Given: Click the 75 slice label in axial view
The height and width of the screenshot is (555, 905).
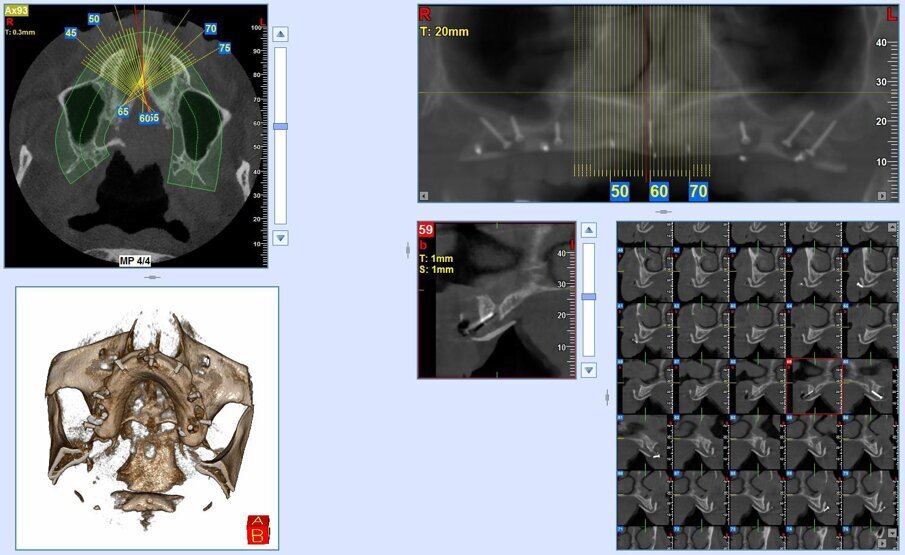Looking at the screenshot, I should click(224, 48).
